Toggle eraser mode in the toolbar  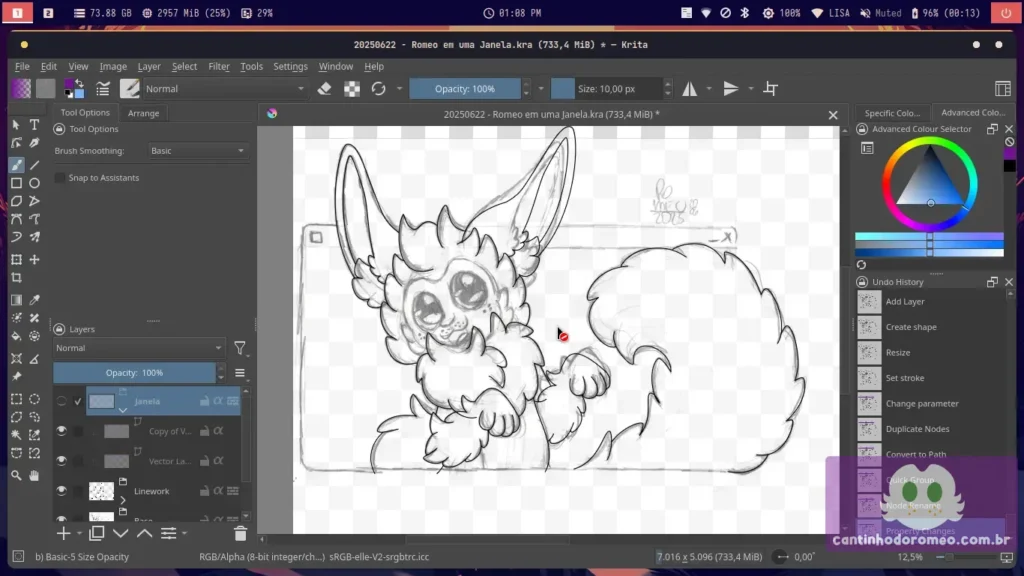click(325, 89)
